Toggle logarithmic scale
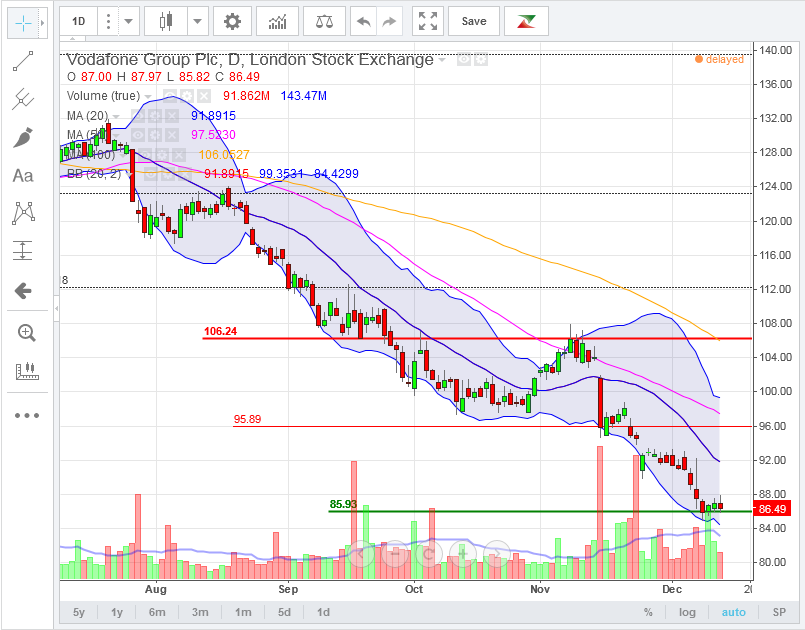Viewport: 805px width, 630px height. coord(687,612)
